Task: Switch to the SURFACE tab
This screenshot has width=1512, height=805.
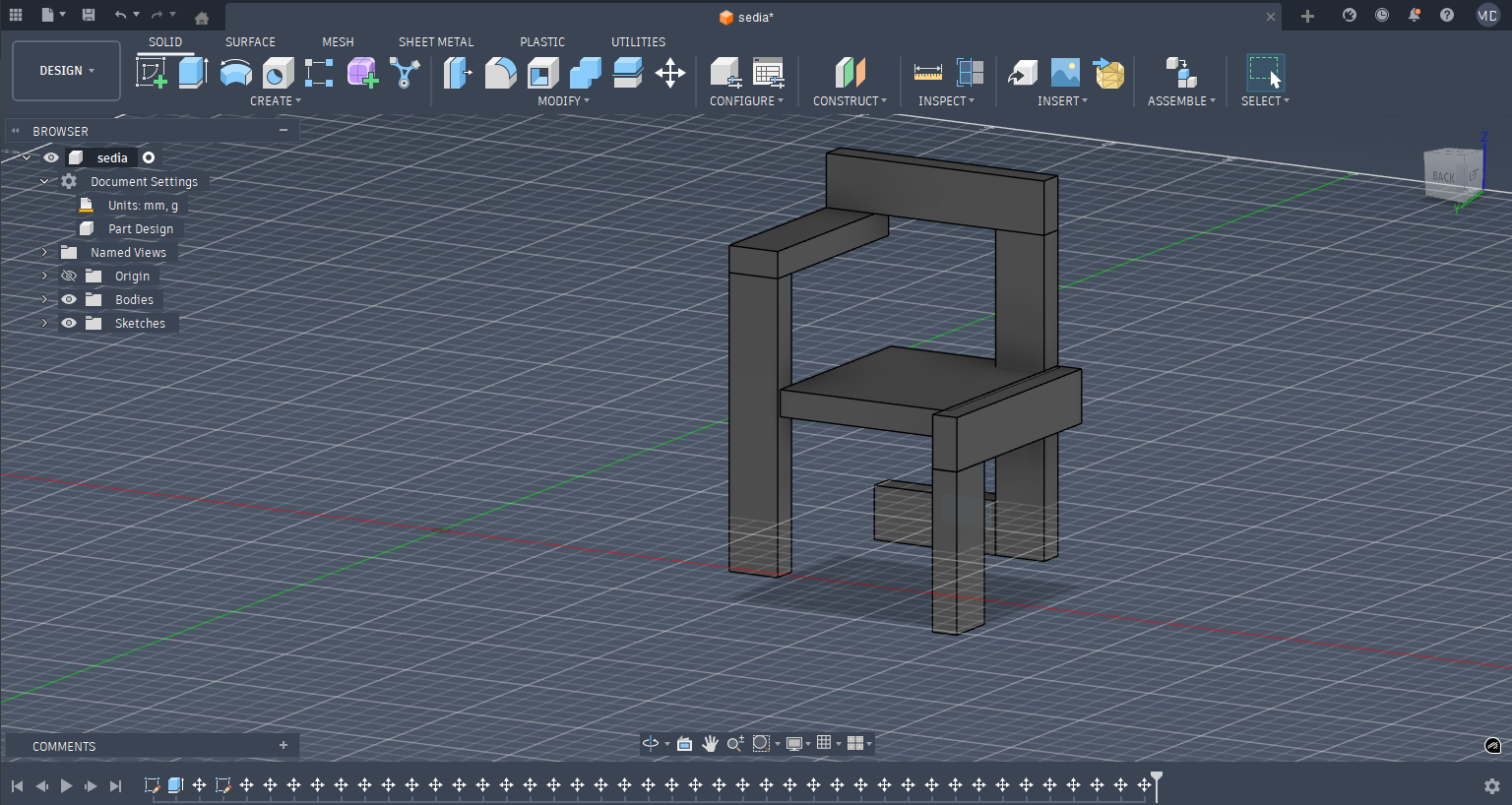Action: (x=250, y=41)
